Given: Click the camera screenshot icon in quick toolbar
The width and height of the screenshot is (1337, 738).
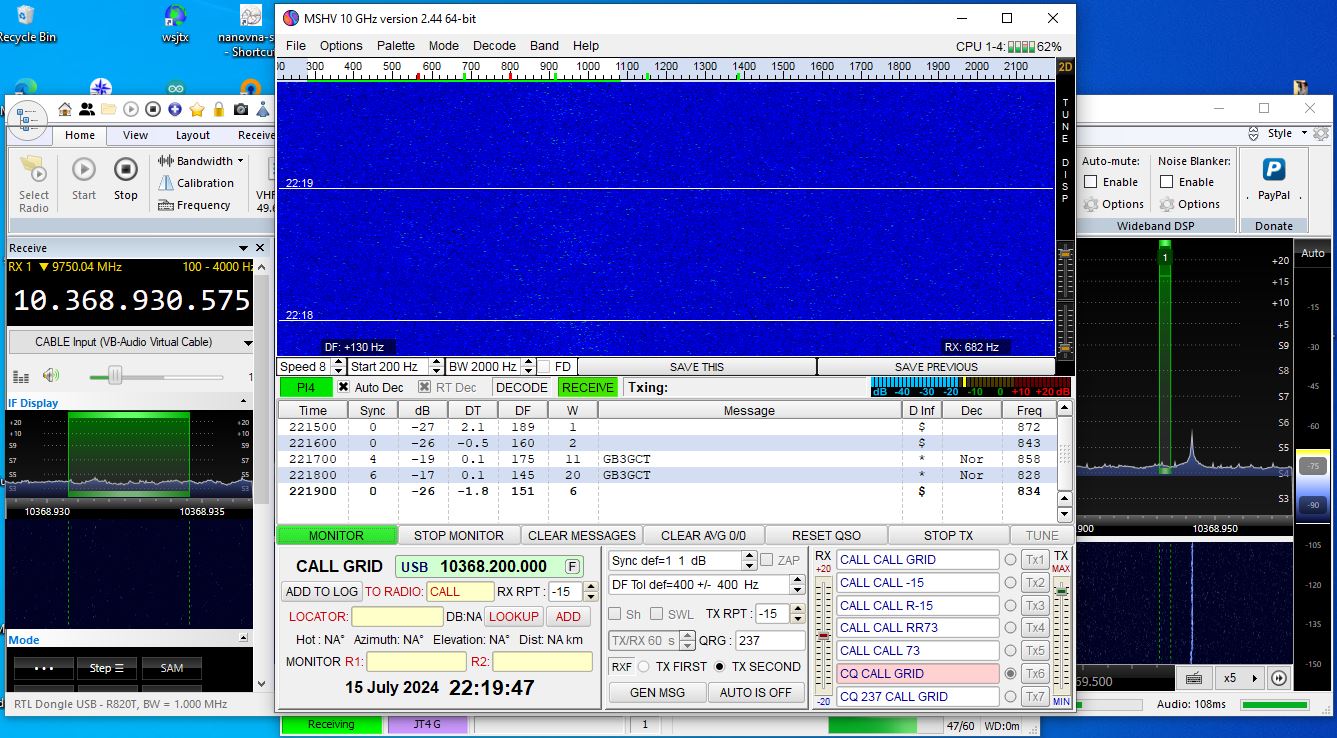Looking at the screenshot, I should [241, 109].
